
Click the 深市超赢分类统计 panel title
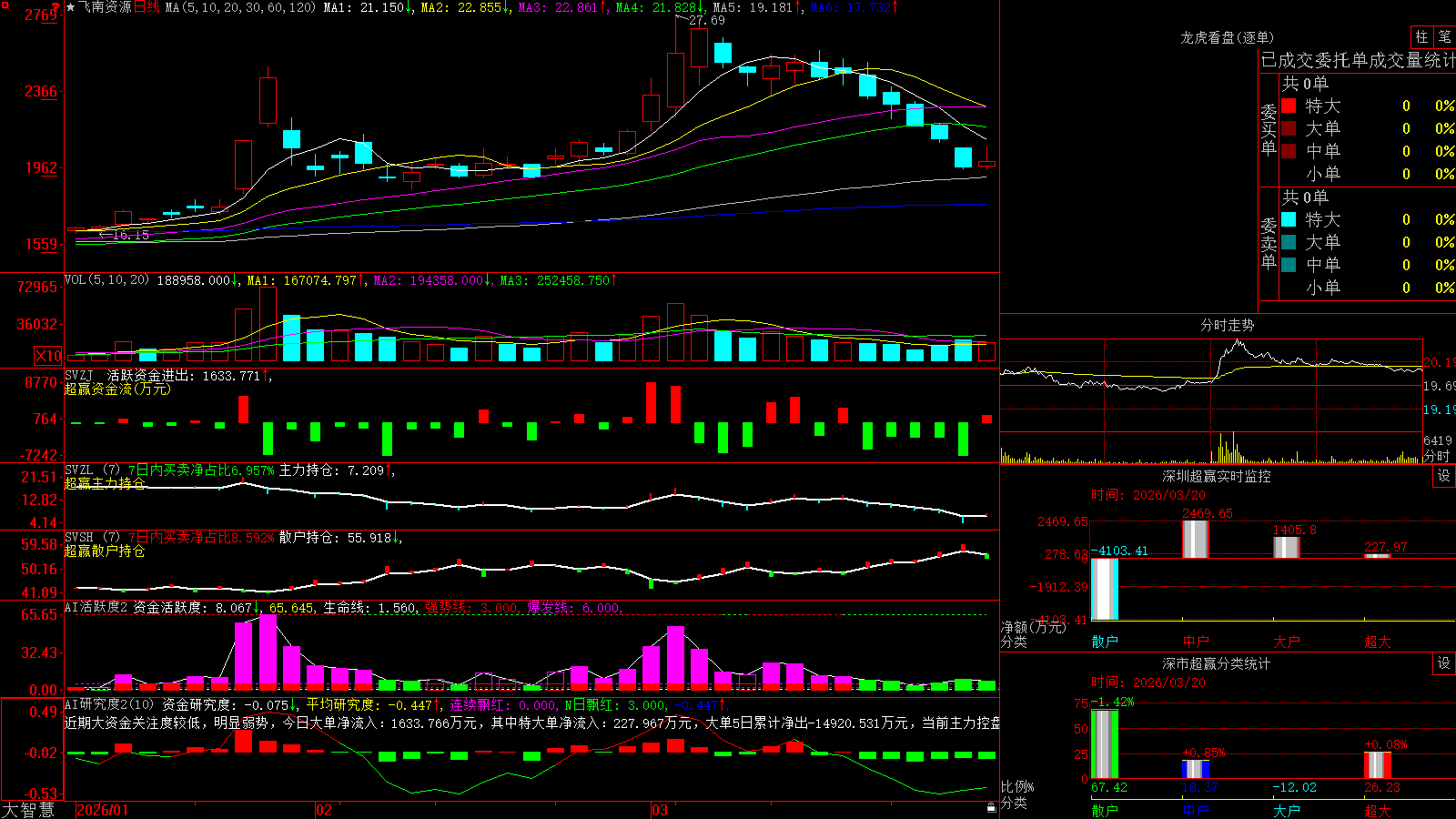point(1217,663)
